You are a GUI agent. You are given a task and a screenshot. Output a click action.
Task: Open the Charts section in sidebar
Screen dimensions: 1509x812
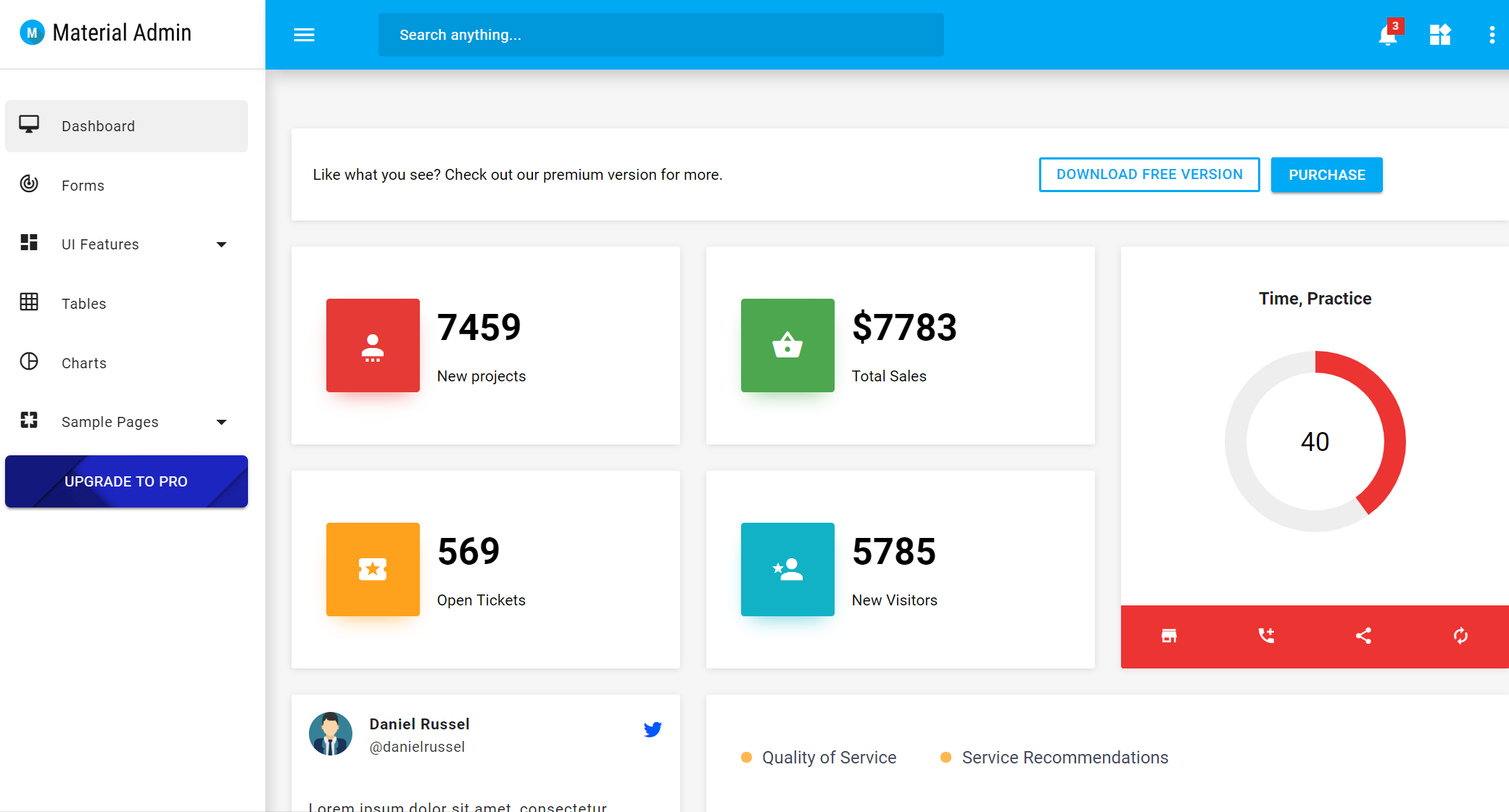(83, 362)
